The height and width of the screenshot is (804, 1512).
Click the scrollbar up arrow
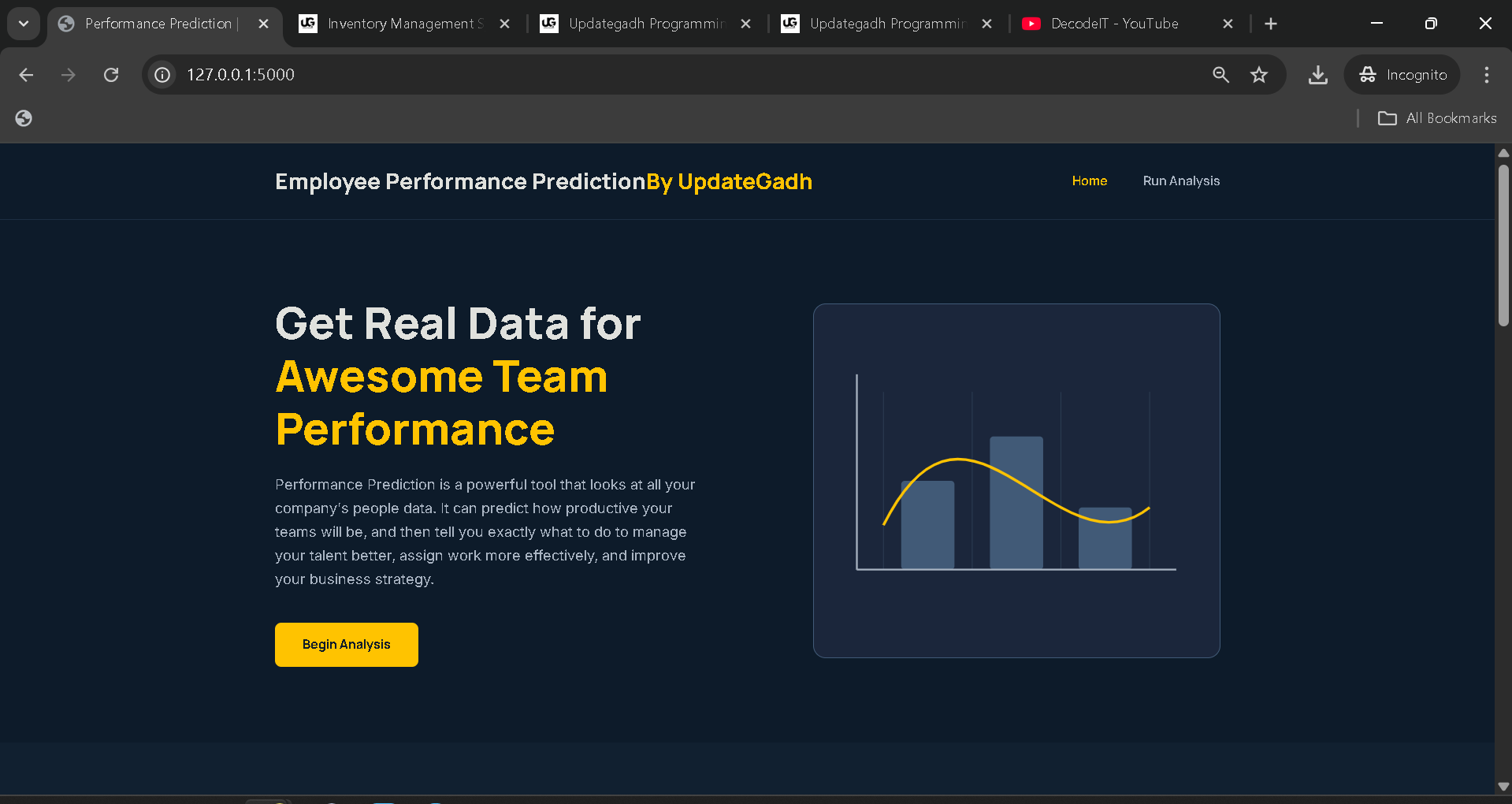(1503, 152)
